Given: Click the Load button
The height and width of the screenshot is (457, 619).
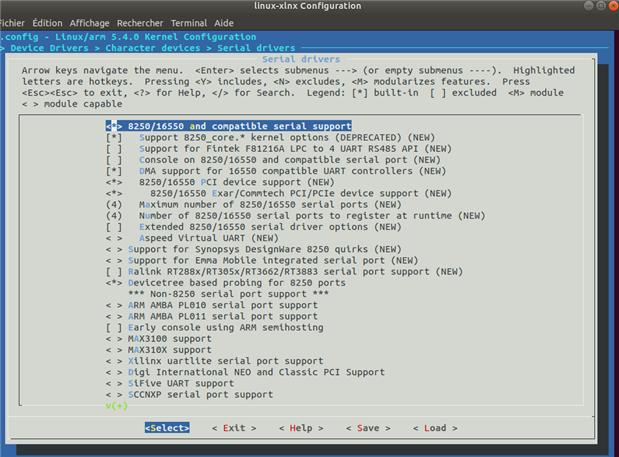Looking at the screenshot, I should click(x=435, y=428).
